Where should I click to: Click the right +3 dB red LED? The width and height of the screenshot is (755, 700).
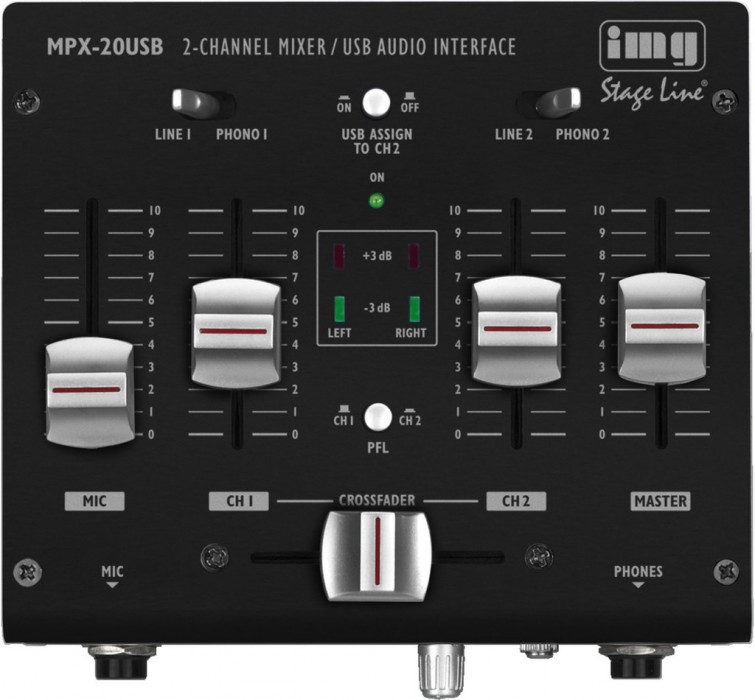pos(414,256)
